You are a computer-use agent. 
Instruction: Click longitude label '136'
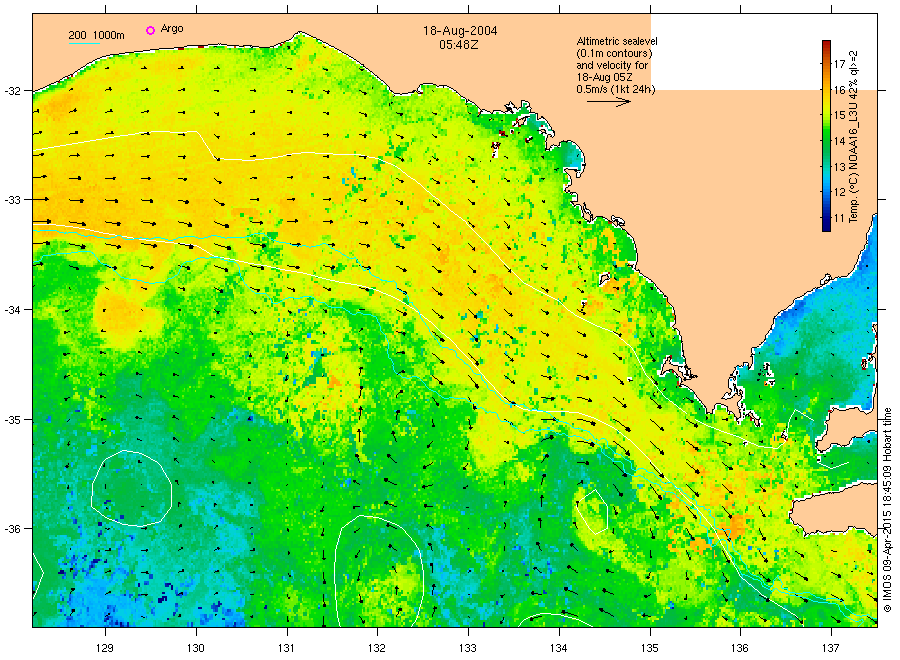[x=740, y=648]
